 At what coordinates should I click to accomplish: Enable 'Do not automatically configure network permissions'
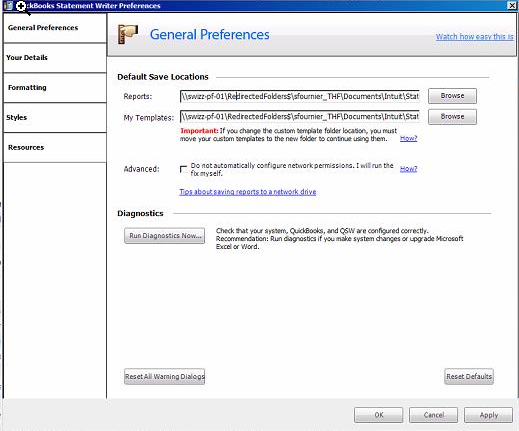pyautogui.click(x=183, y=169)
